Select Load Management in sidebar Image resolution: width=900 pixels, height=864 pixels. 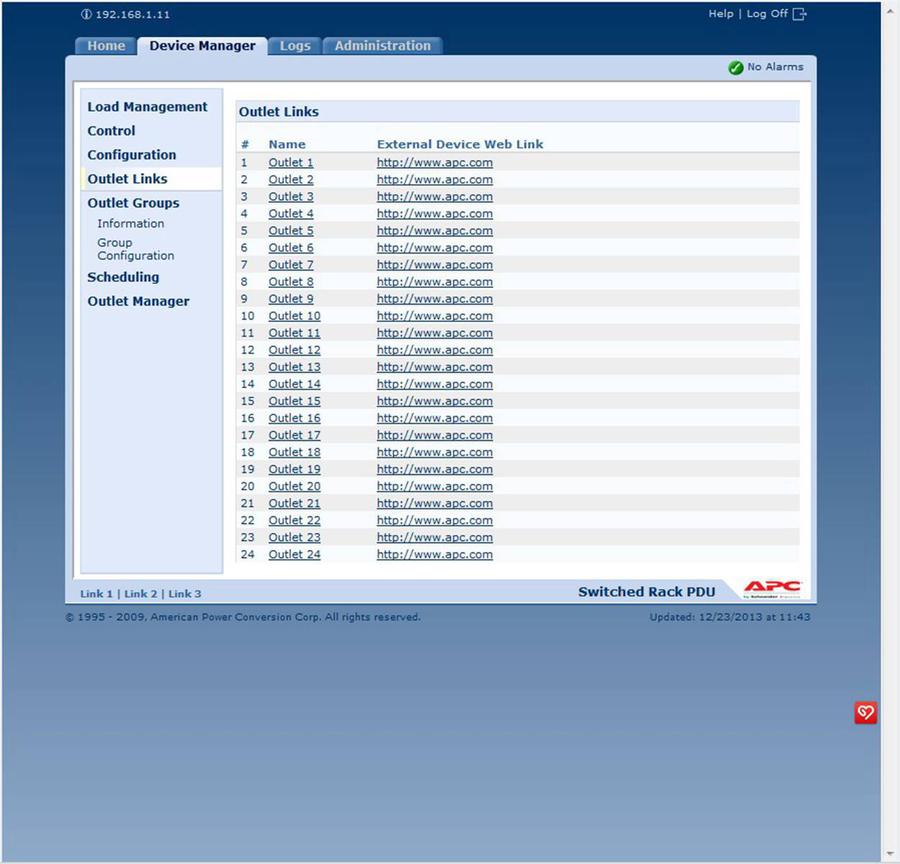147,107
